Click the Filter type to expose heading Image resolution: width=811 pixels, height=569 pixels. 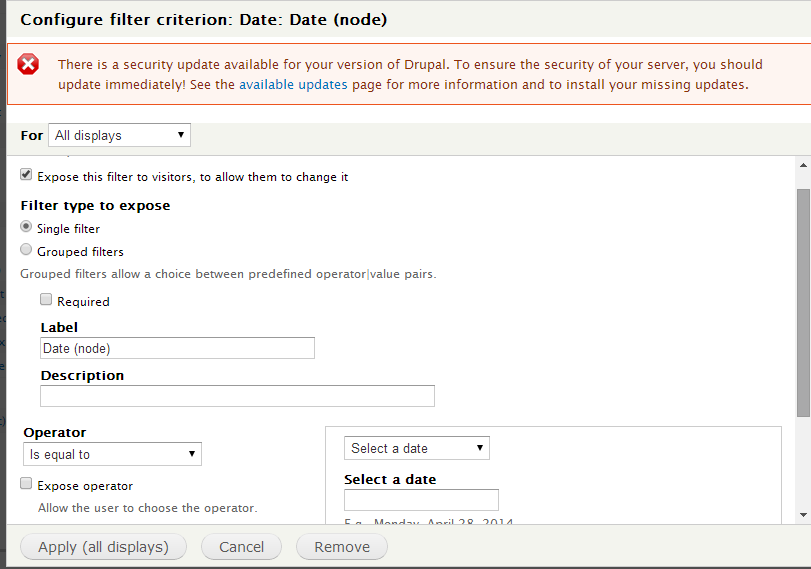(x=95, y=205)
